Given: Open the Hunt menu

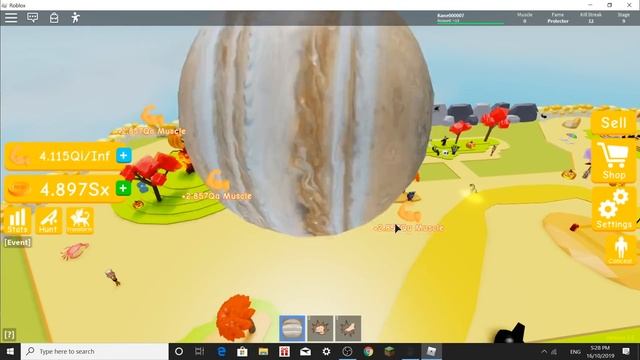Looking at the screenshot, I should click(x=48, y=221).
